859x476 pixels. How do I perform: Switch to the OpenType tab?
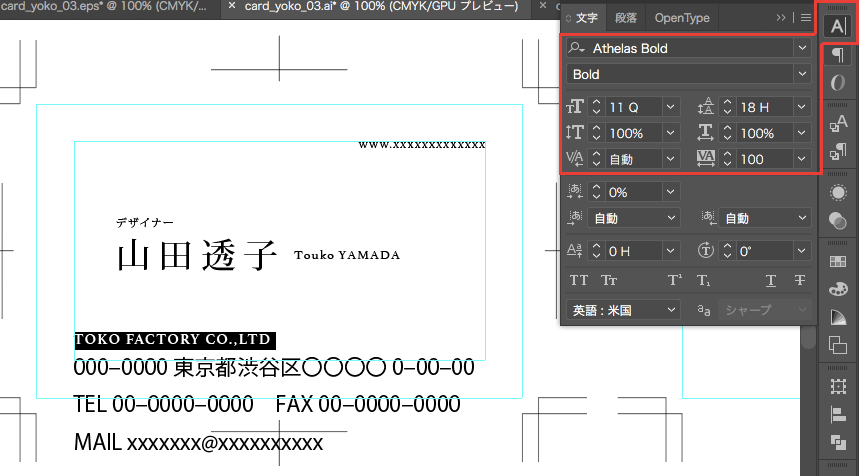tap(682, 18)
